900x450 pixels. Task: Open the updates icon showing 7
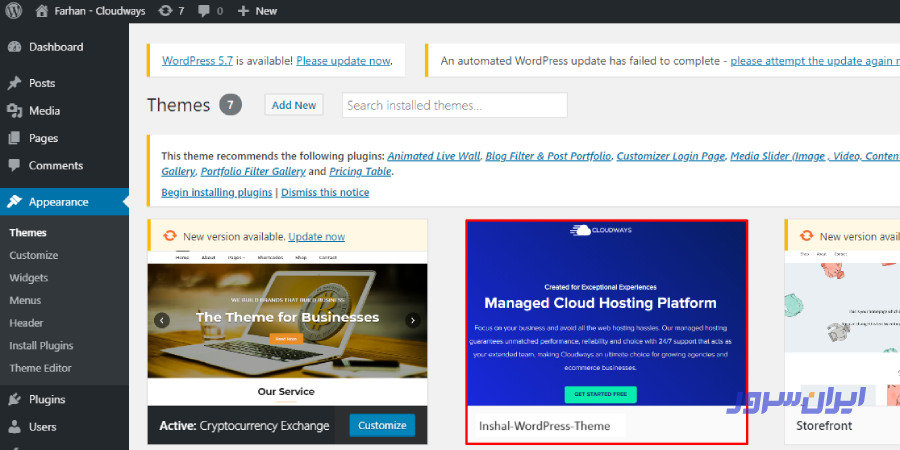[x=166, y=11]
